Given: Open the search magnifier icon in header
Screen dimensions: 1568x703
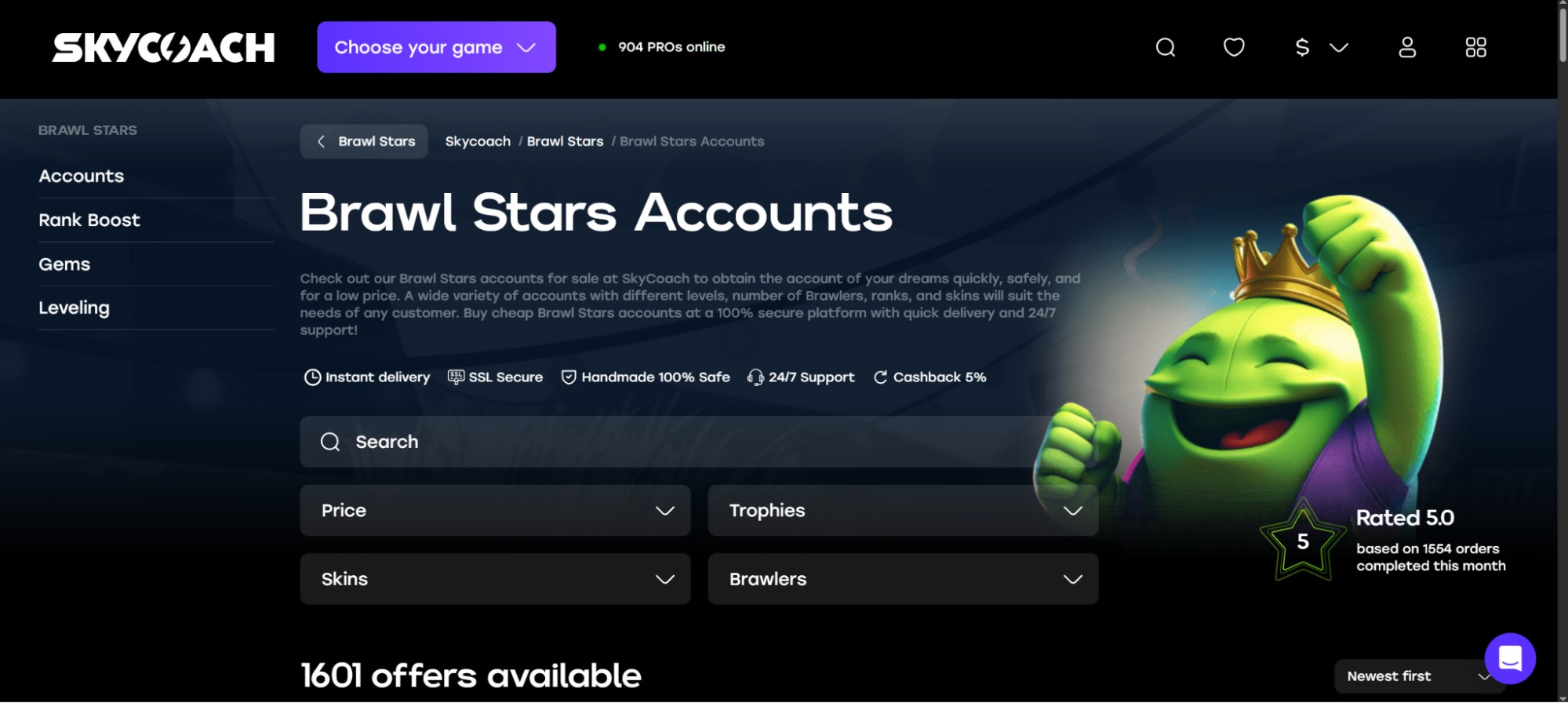Looking at the screenshot, I should pyautogui.click(x=1166, y=48).
